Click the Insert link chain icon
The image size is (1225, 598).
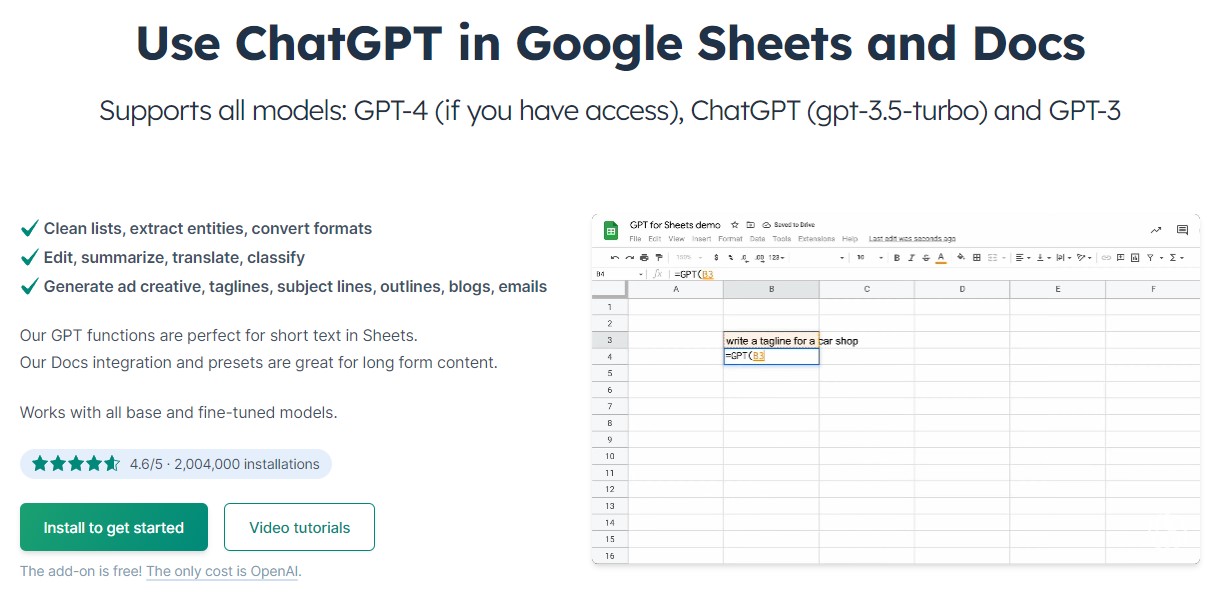point(1106,258)
